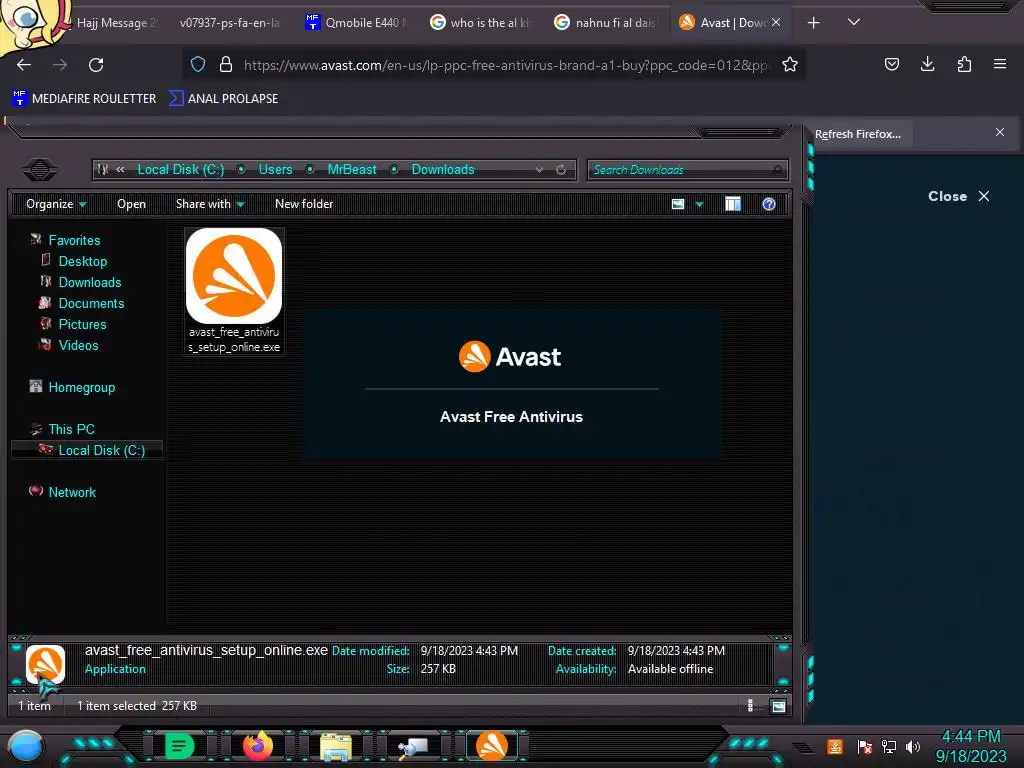Screen dimensions: 1024x768
Task: Click the volume speaker tray icon
Action: point(913,746)
